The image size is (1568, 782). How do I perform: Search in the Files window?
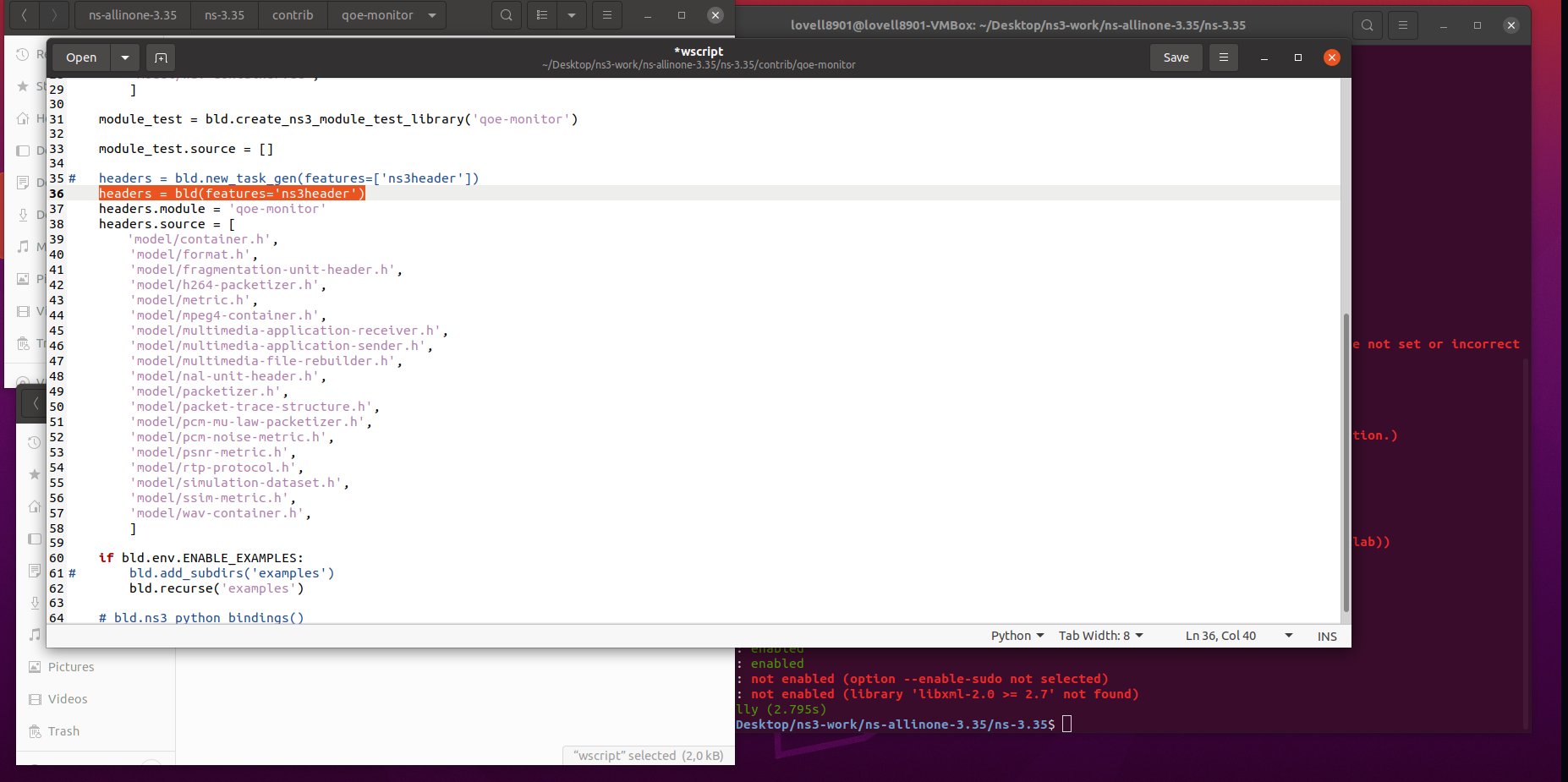pyautogui.click(x=506, y=15)
